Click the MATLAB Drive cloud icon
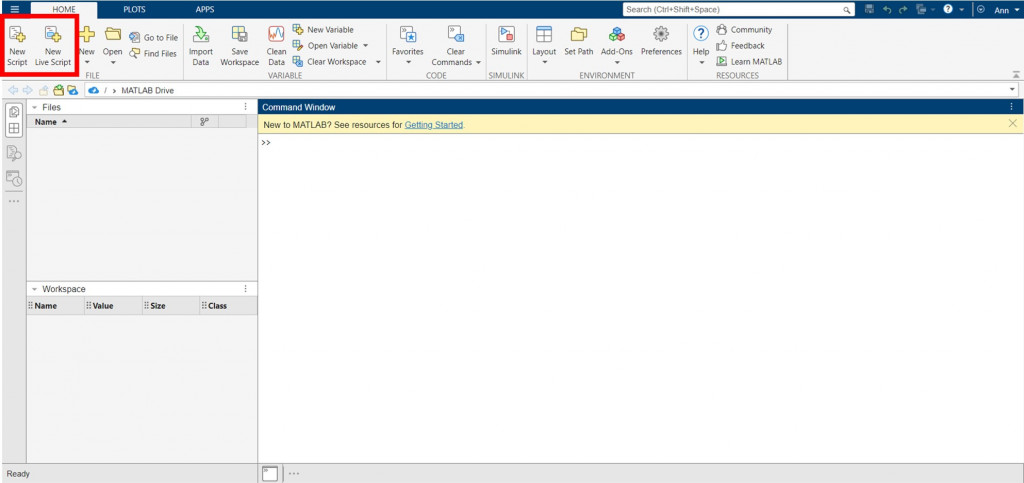 click(x=93, y=90)
